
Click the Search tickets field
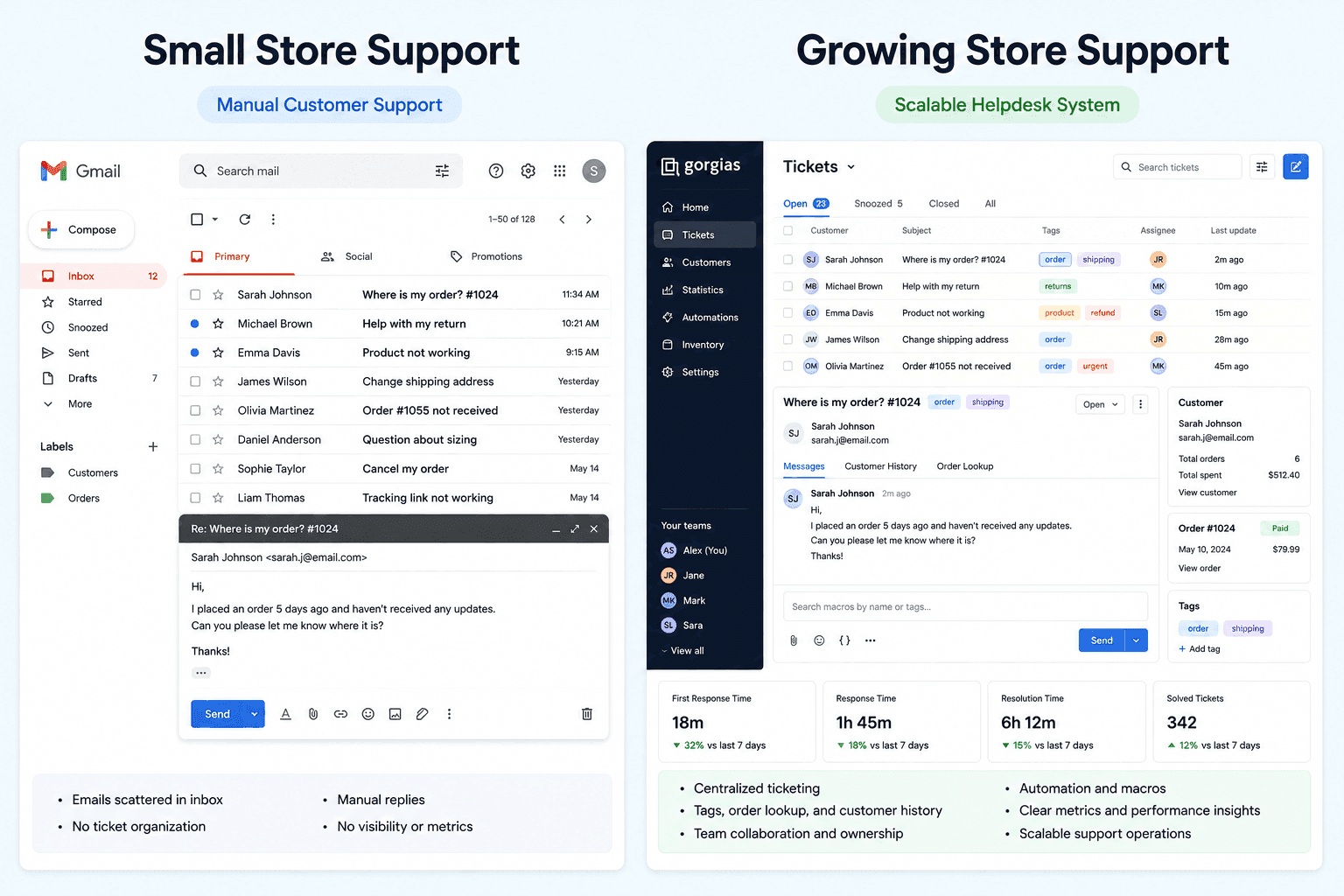point(1178,167)
